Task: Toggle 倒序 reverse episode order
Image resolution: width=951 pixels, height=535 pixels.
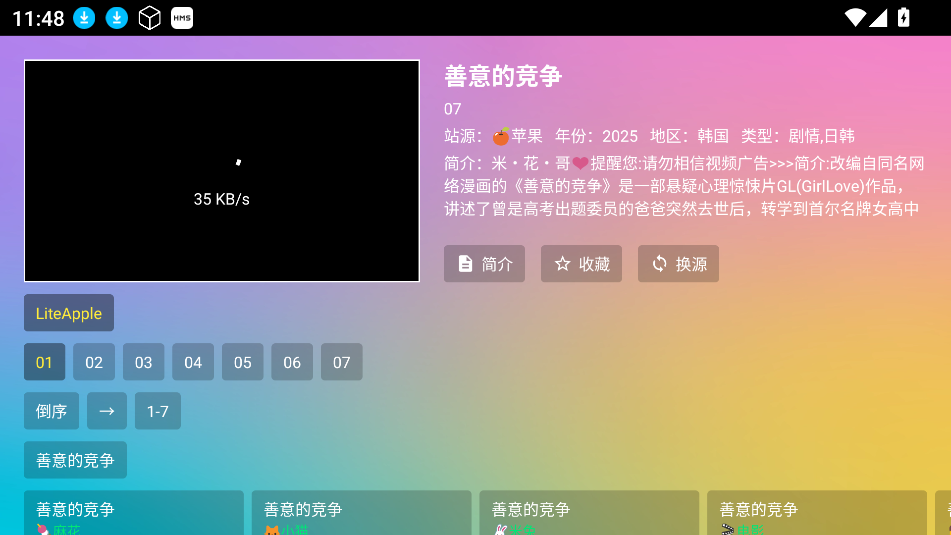Action: point(52,411)
